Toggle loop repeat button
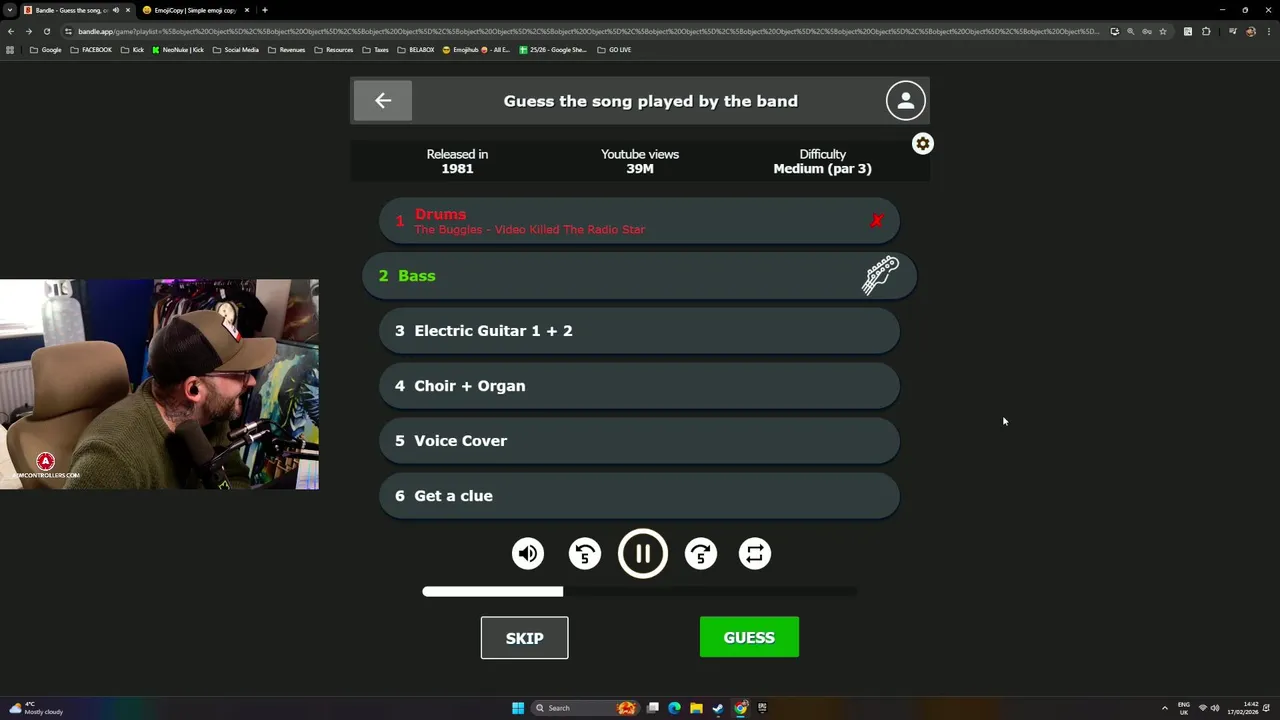The image size is (1280, 720). point(755,553)
